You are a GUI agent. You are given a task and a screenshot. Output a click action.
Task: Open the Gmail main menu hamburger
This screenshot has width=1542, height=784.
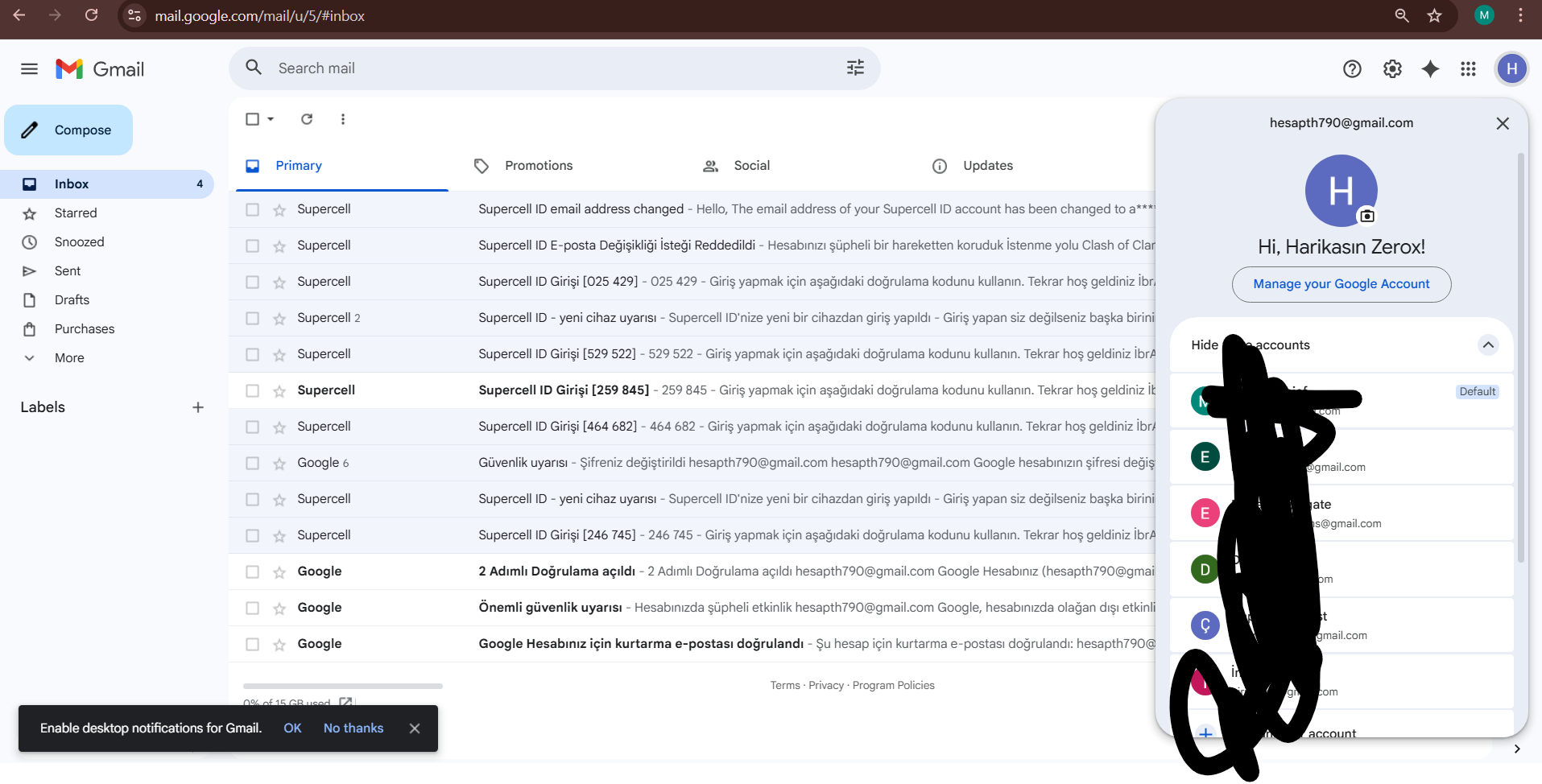tap(29, 69)
